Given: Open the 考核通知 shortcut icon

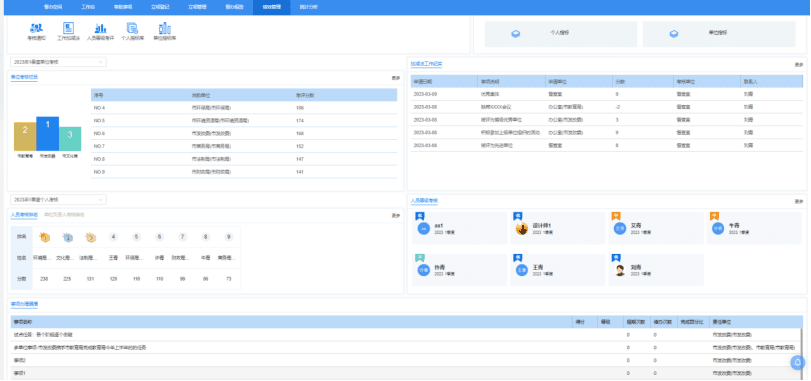Looking at the screenshot, I should (36, 28).
